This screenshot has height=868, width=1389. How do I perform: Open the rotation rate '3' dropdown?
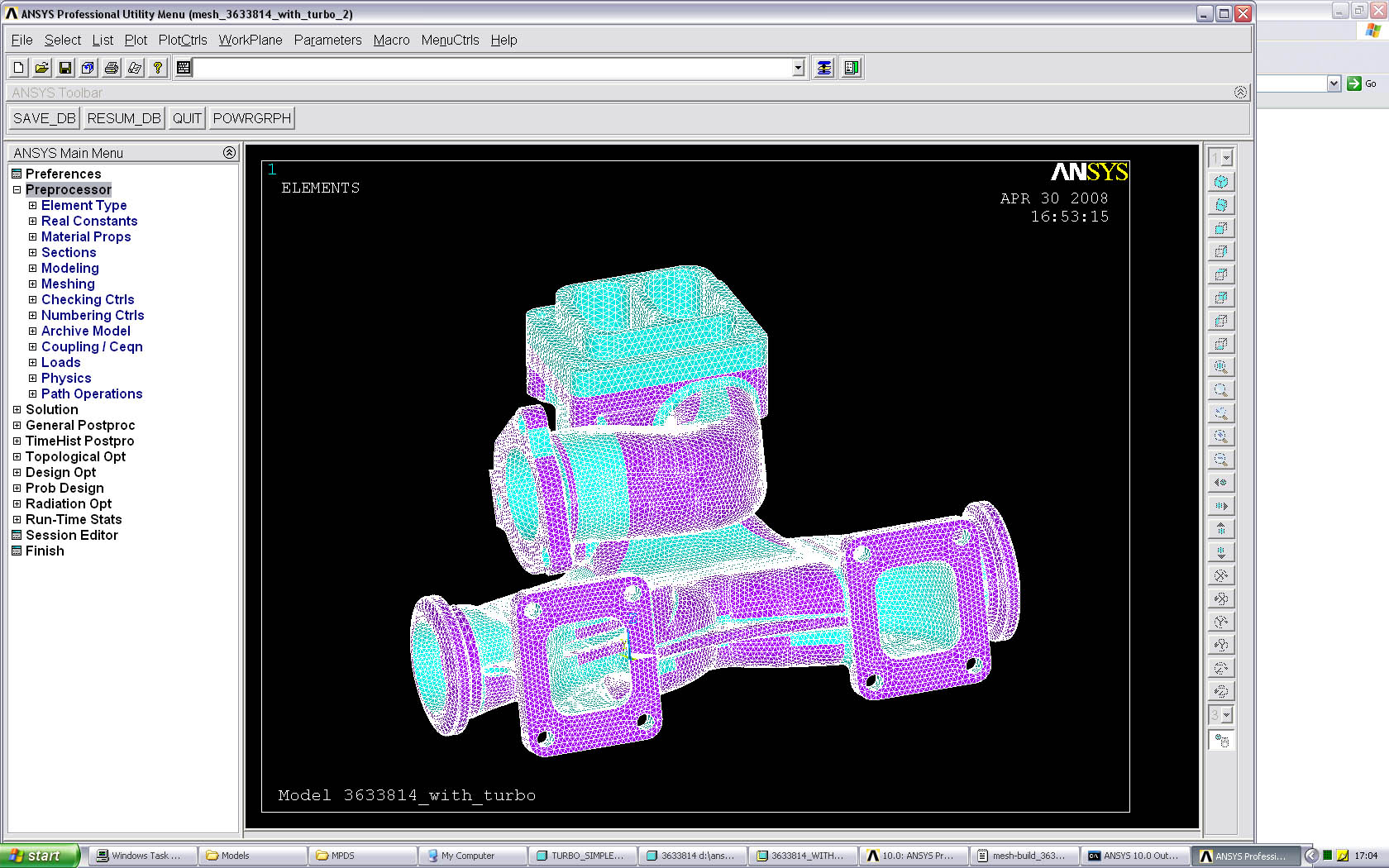point(1221,714)
